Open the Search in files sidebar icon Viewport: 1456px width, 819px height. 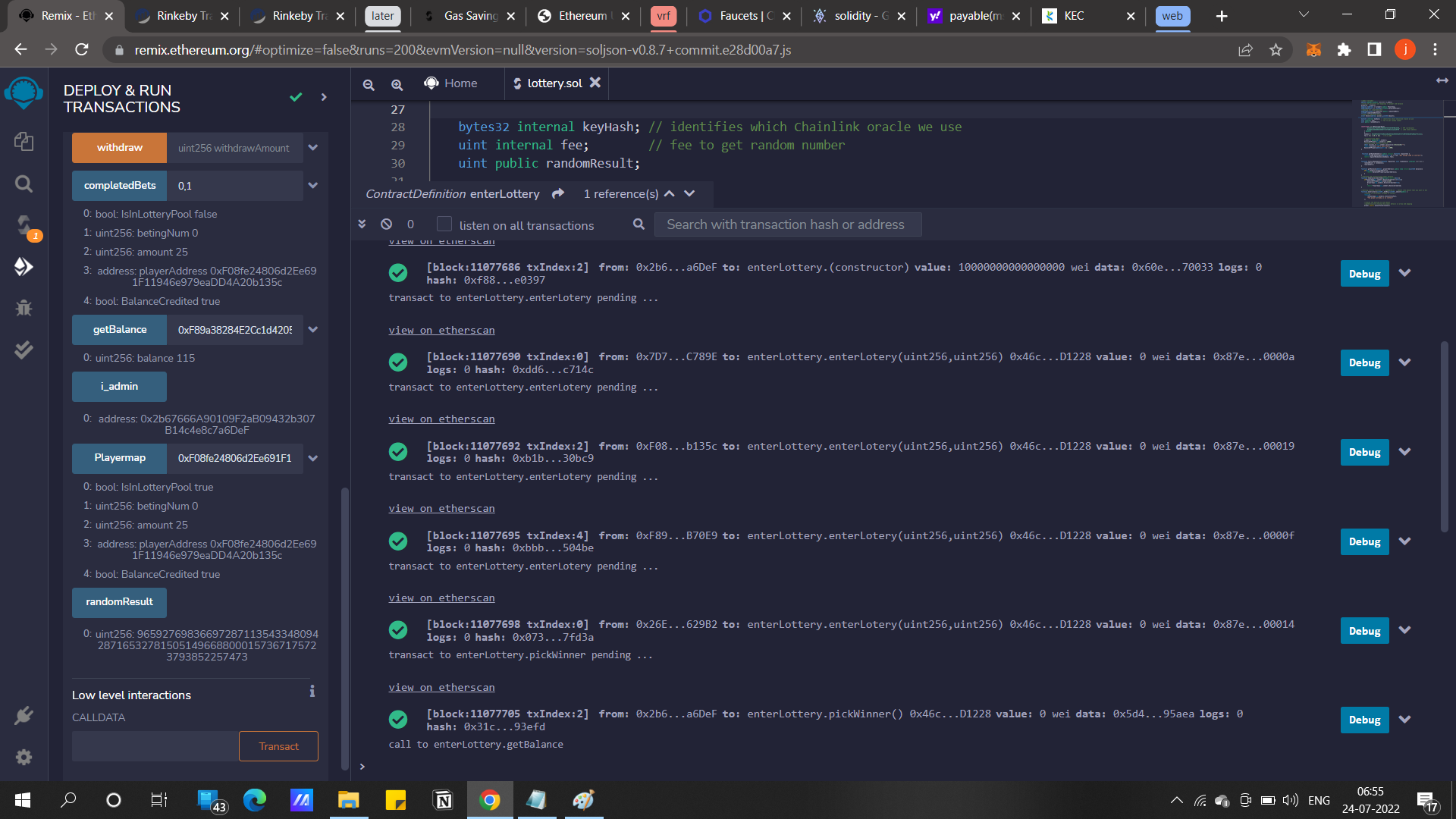24,184
